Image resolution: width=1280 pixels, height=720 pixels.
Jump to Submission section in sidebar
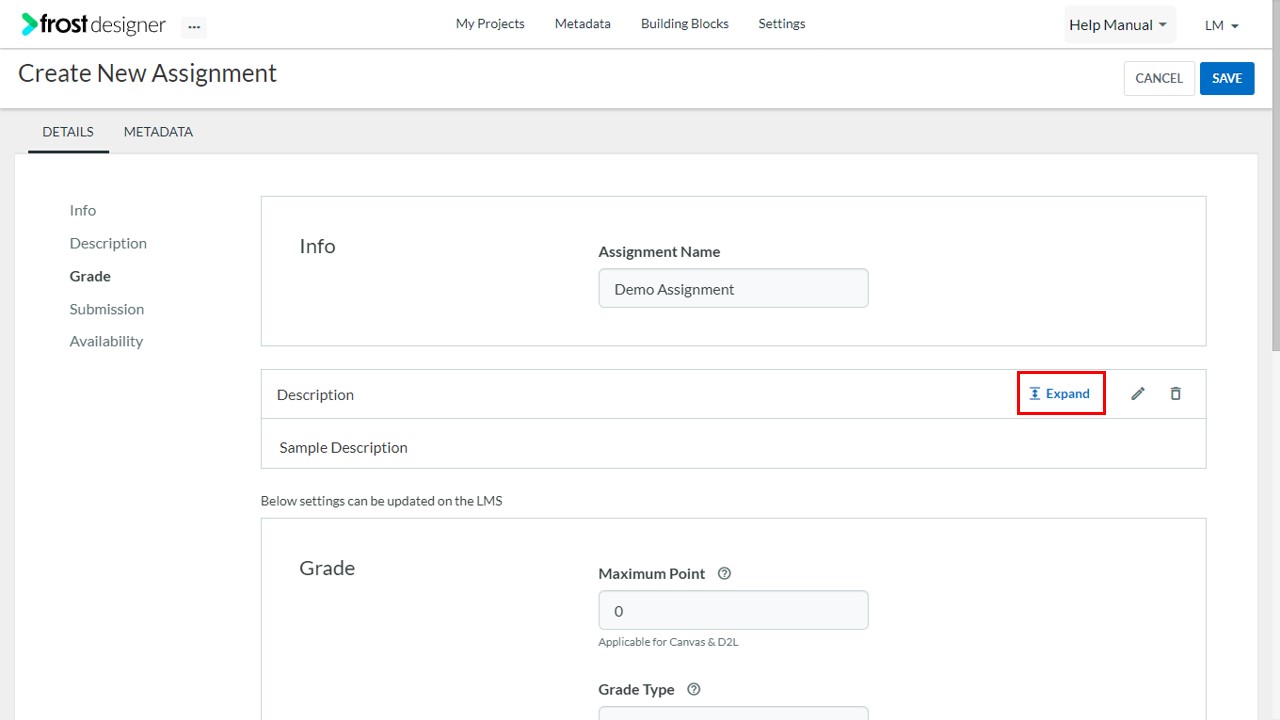pyautogui.click(x=107, y=309)
